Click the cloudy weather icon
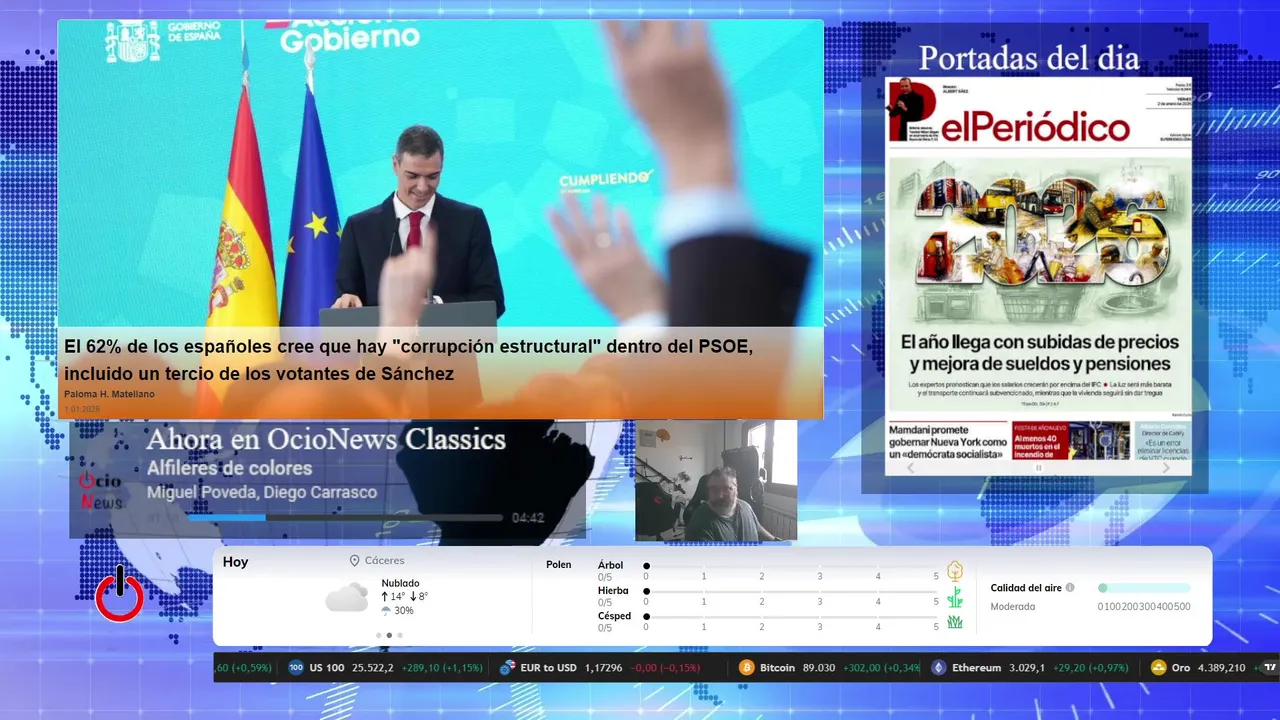This screenshot has width=1280, height=720. pos(347,598)
